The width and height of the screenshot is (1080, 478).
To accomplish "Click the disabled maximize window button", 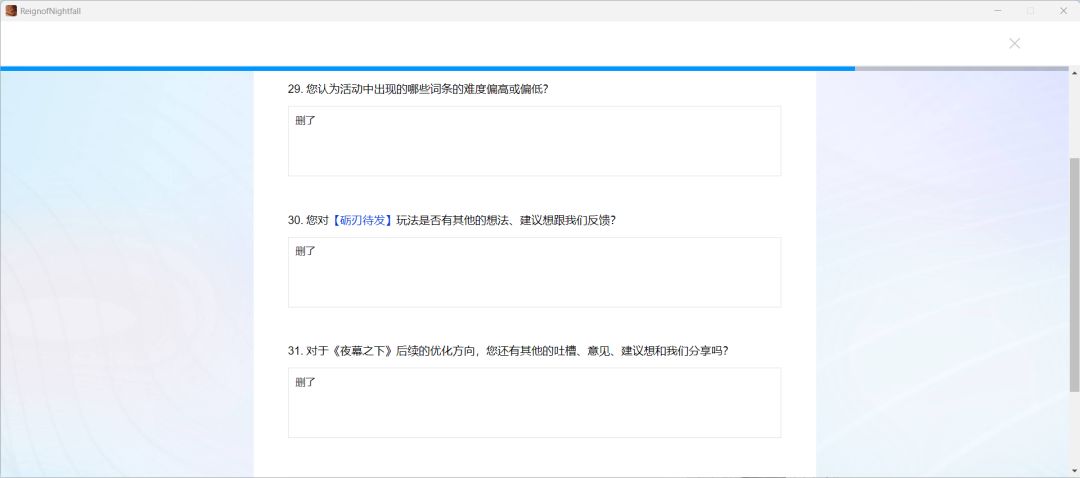I will [x=1030, y=11].
